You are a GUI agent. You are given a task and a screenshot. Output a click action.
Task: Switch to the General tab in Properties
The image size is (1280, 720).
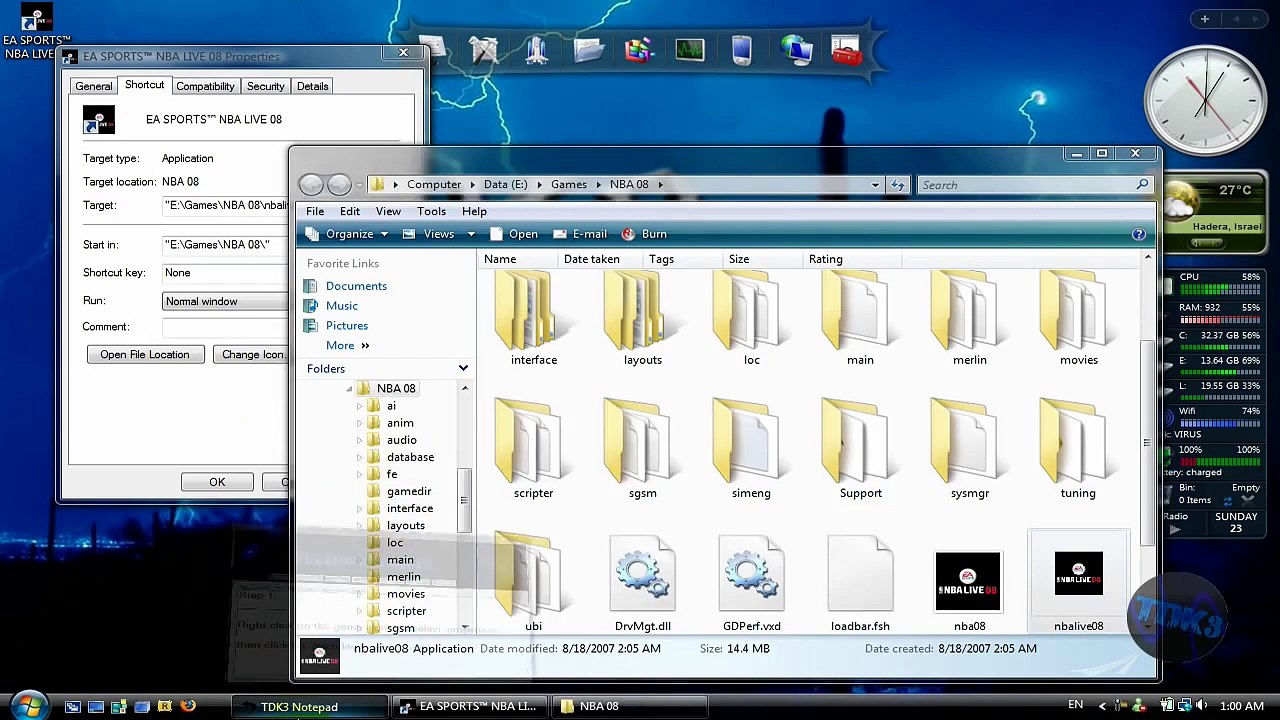click(94, 86)
